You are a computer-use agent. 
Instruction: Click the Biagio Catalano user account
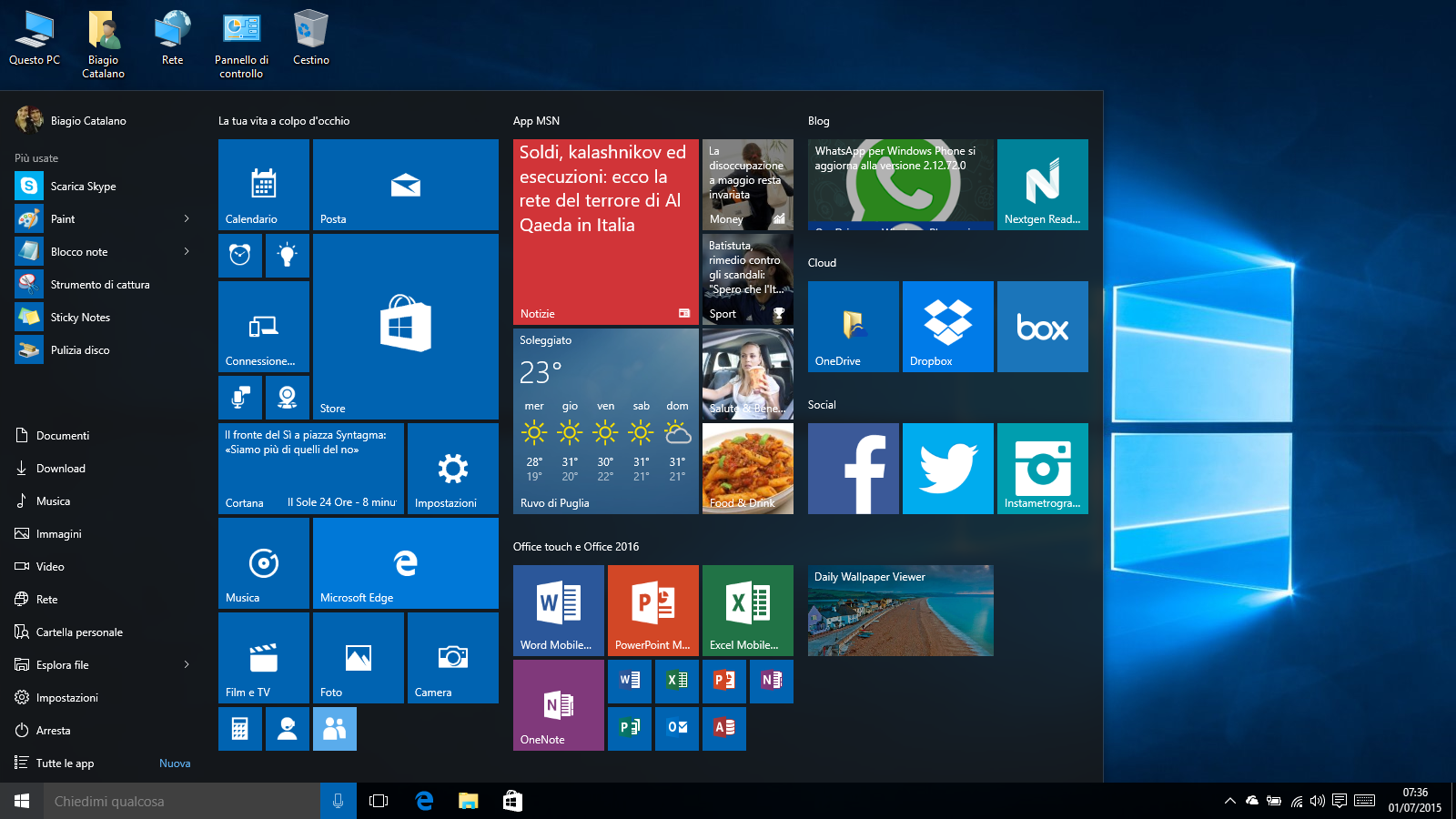pos(71,119)
